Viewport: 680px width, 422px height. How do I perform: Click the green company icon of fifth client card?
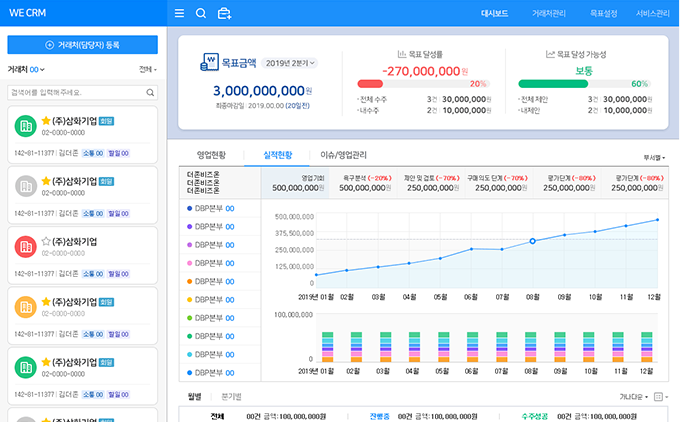click(26, 367)
